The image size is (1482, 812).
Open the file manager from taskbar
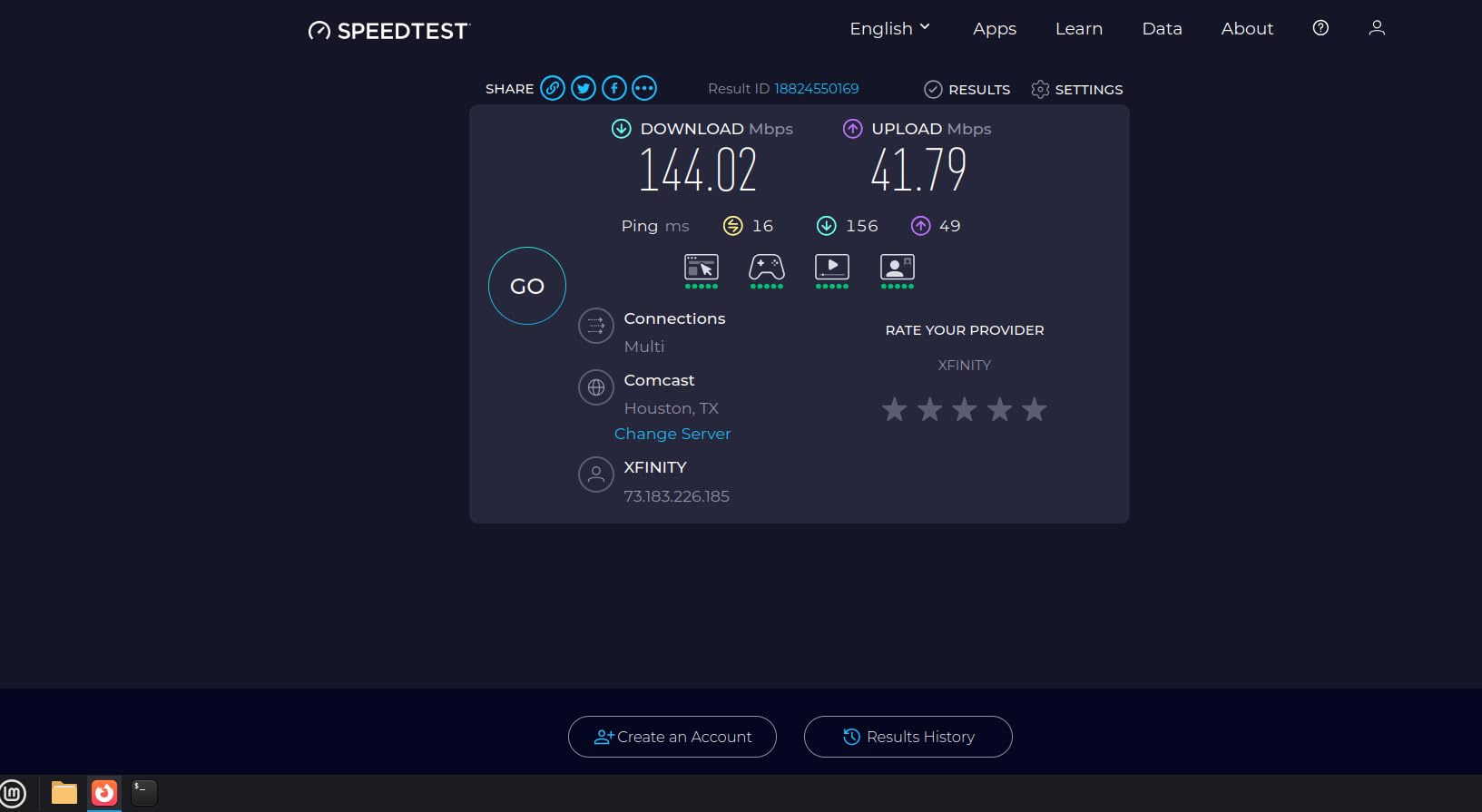click(x=64, y=793)
